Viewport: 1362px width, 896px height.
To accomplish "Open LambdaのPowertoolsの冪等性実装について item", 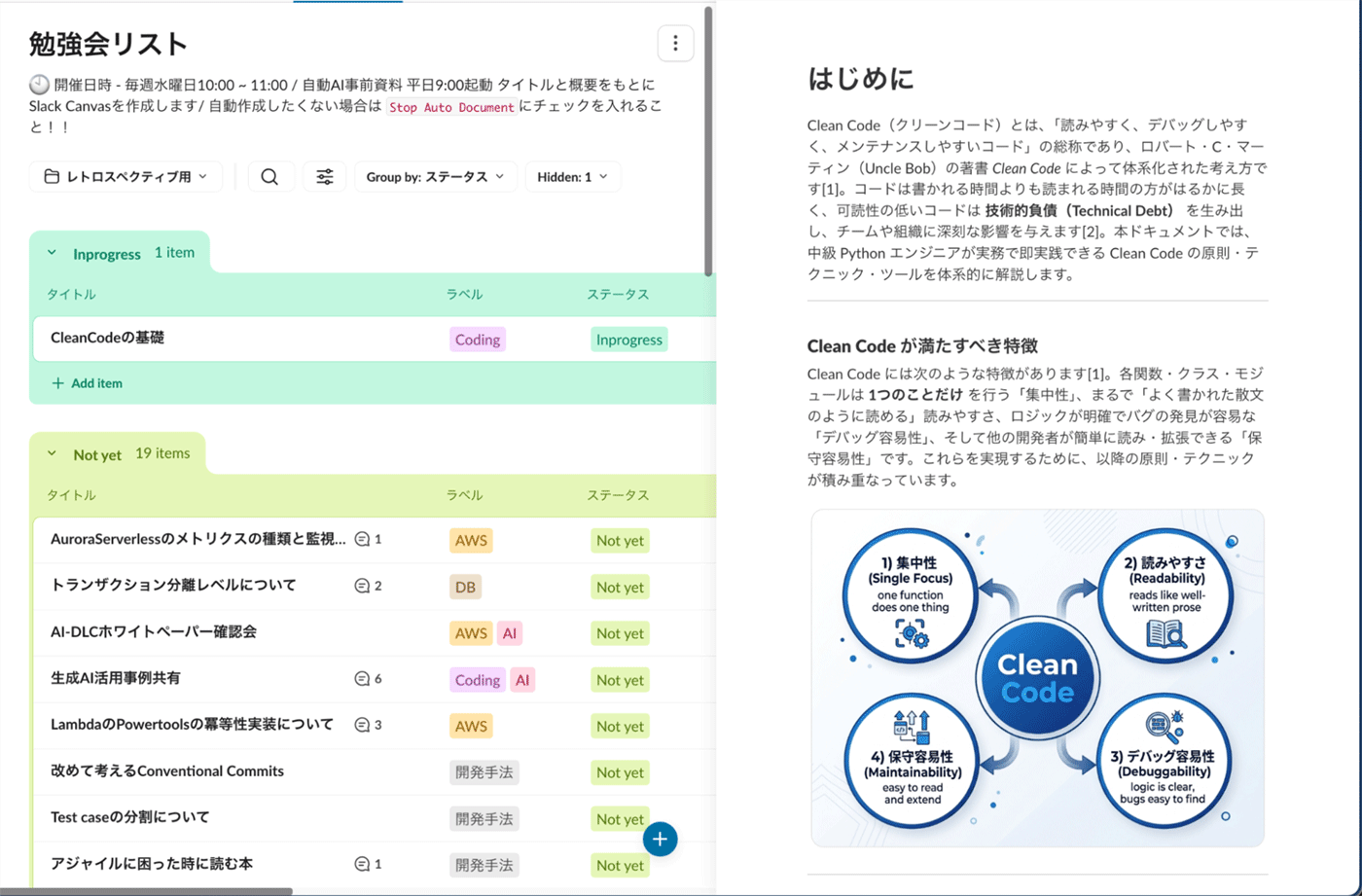I will (x=192, y=725).
